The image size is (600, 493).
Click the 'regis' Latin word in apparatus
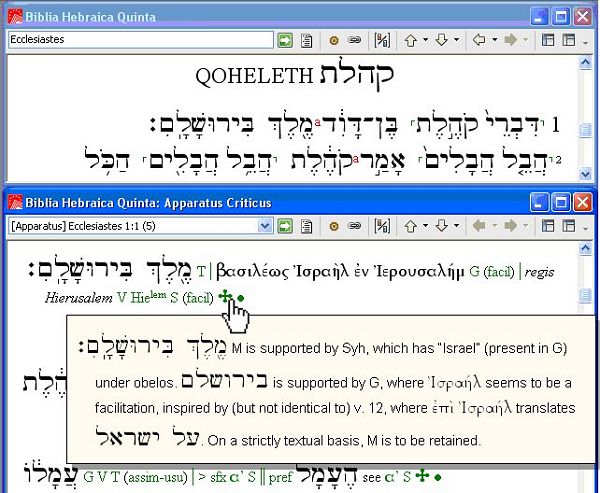tap(539, 272)
